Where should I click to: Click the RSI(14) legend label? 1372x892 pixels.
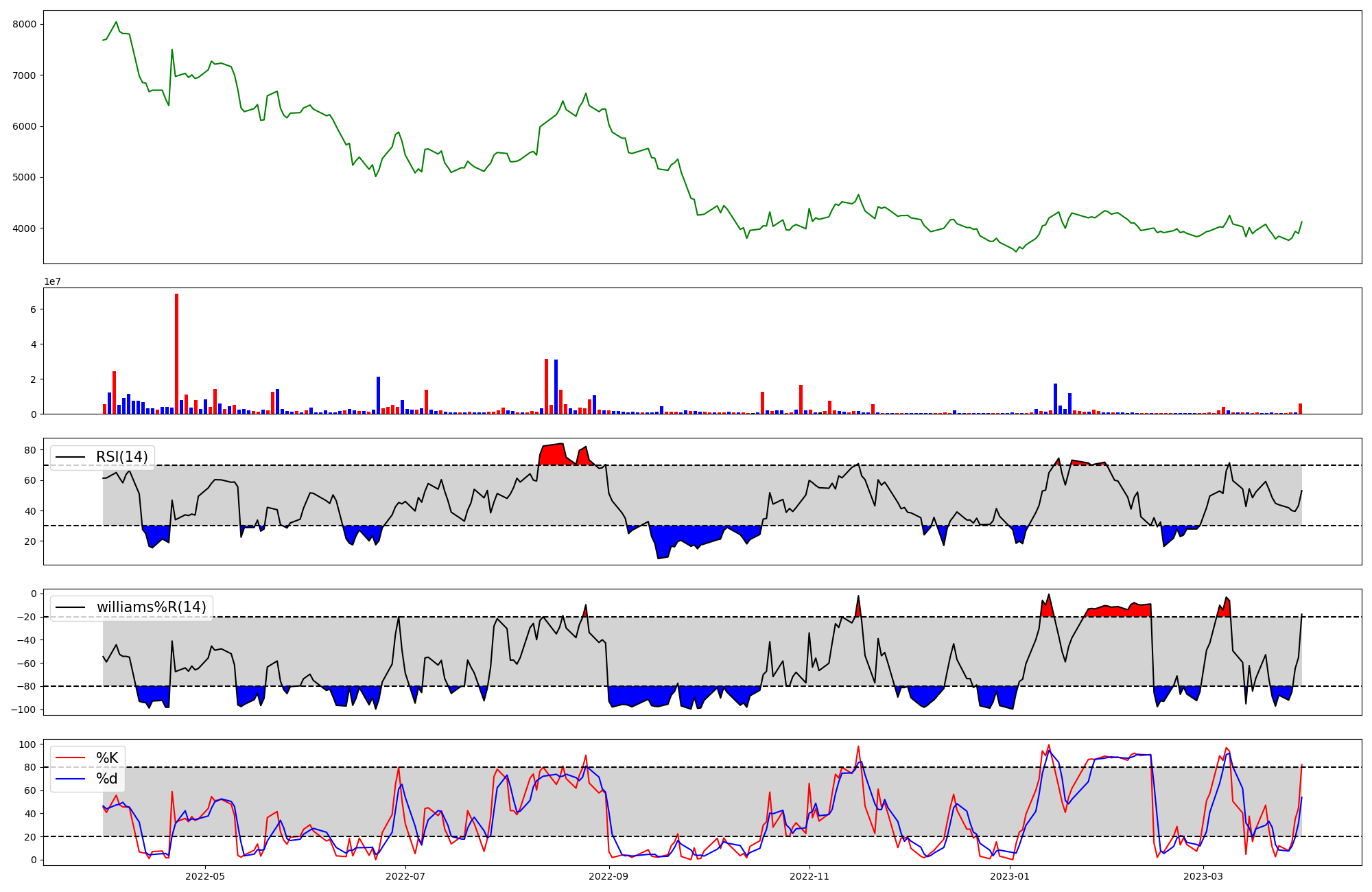click(121, 457)
